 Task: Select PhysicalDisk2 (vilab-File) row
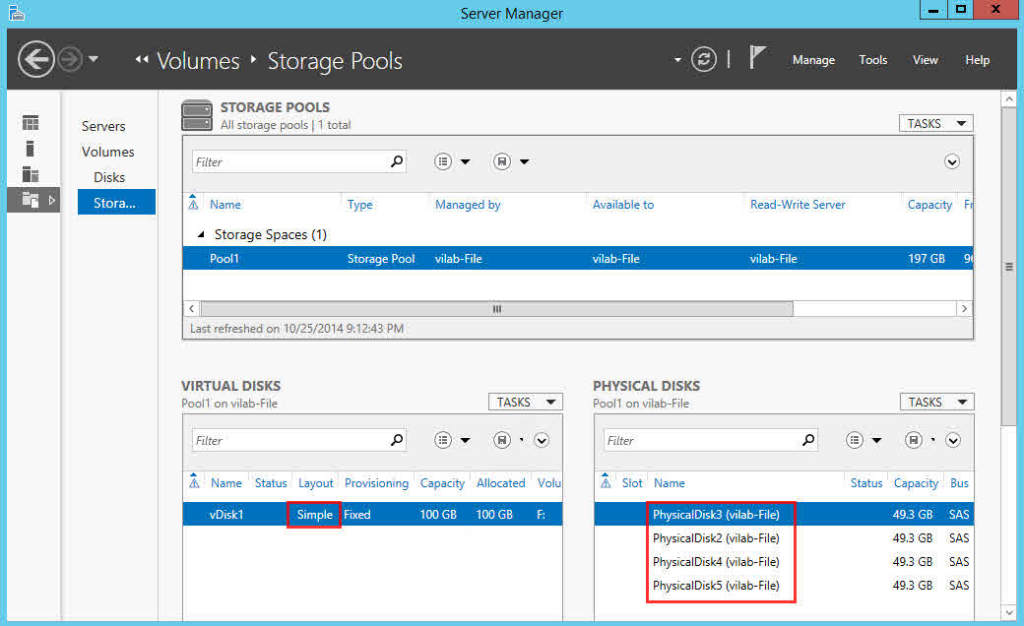(784, 538)
